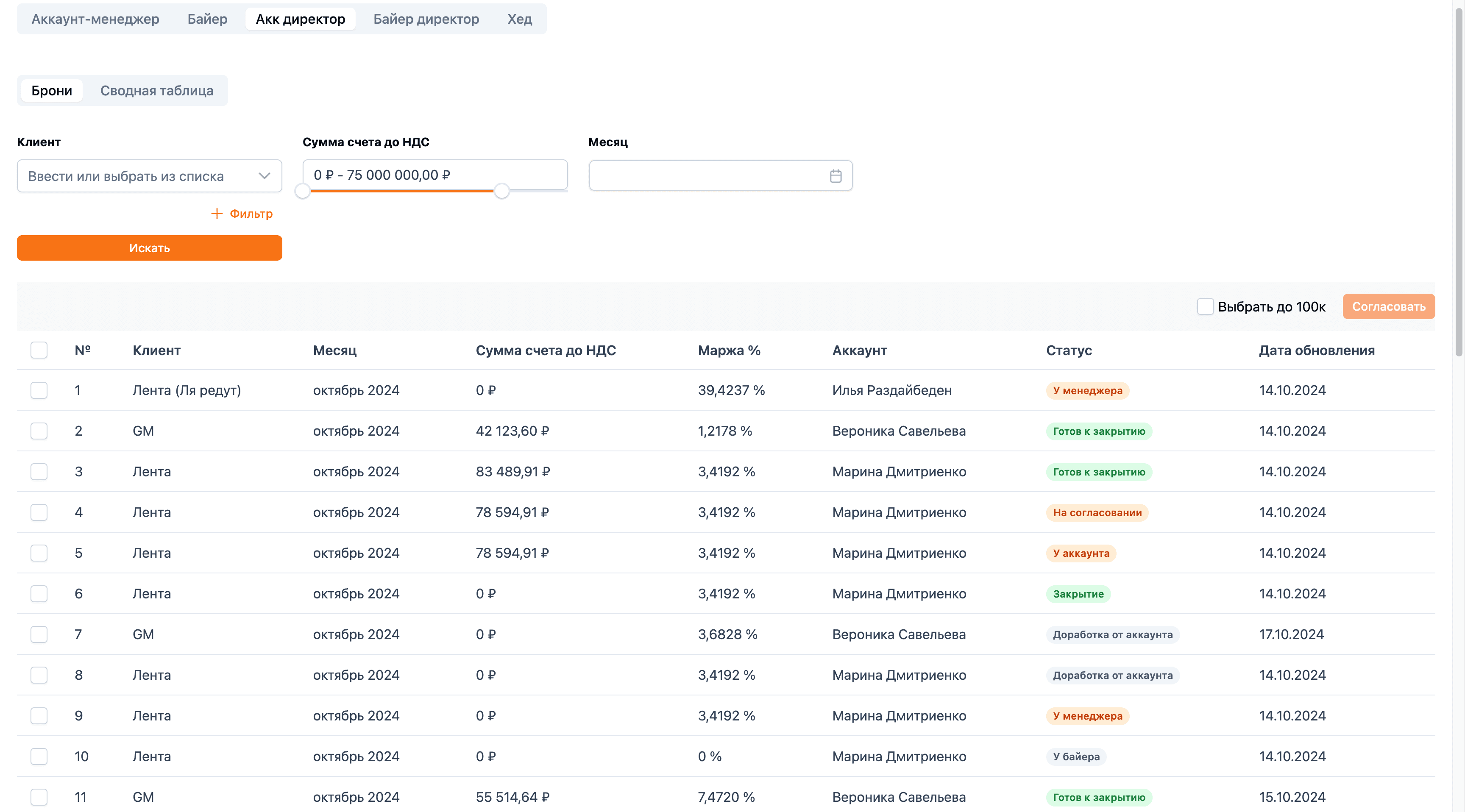Switch to Байер tab
The height and width of the screenshot is (812, 1465).
pos(208,19)
